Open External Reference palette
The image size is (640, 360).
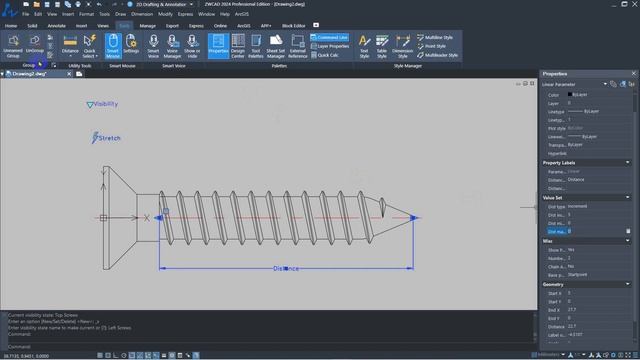[x=298, y=46]
